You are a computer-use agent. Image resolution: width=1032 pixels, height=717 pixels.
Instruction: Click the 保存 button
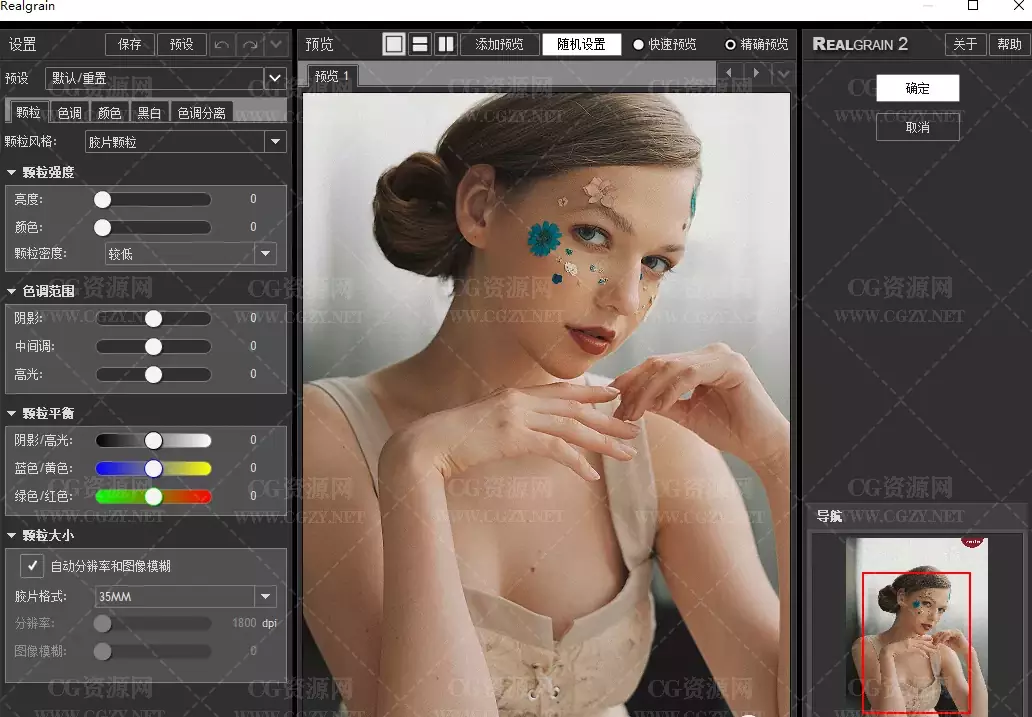(x=130, y=45)
